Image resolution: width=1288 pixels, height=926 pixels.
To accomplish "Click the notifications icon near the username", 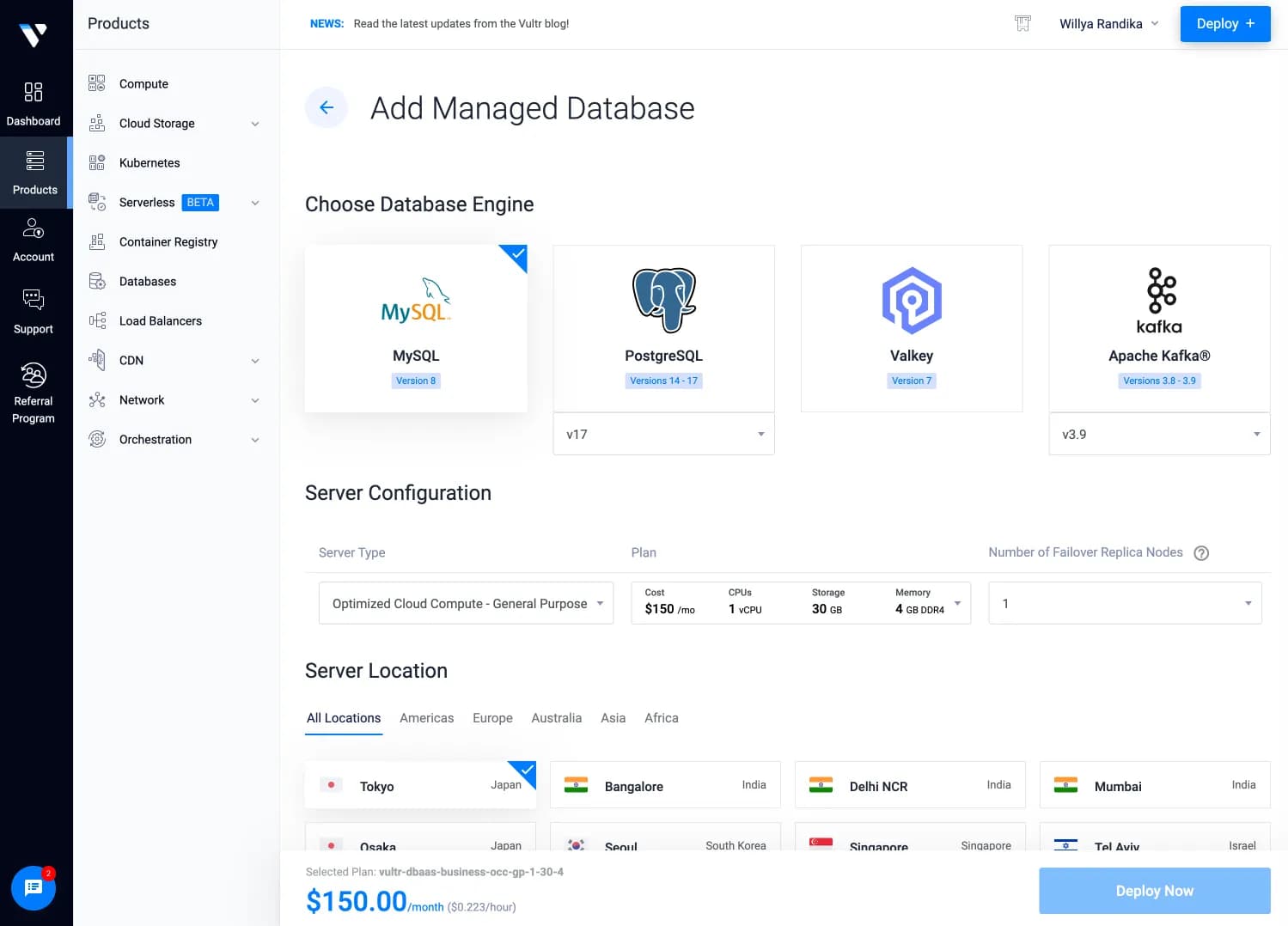I will [x=1022, y=24].
